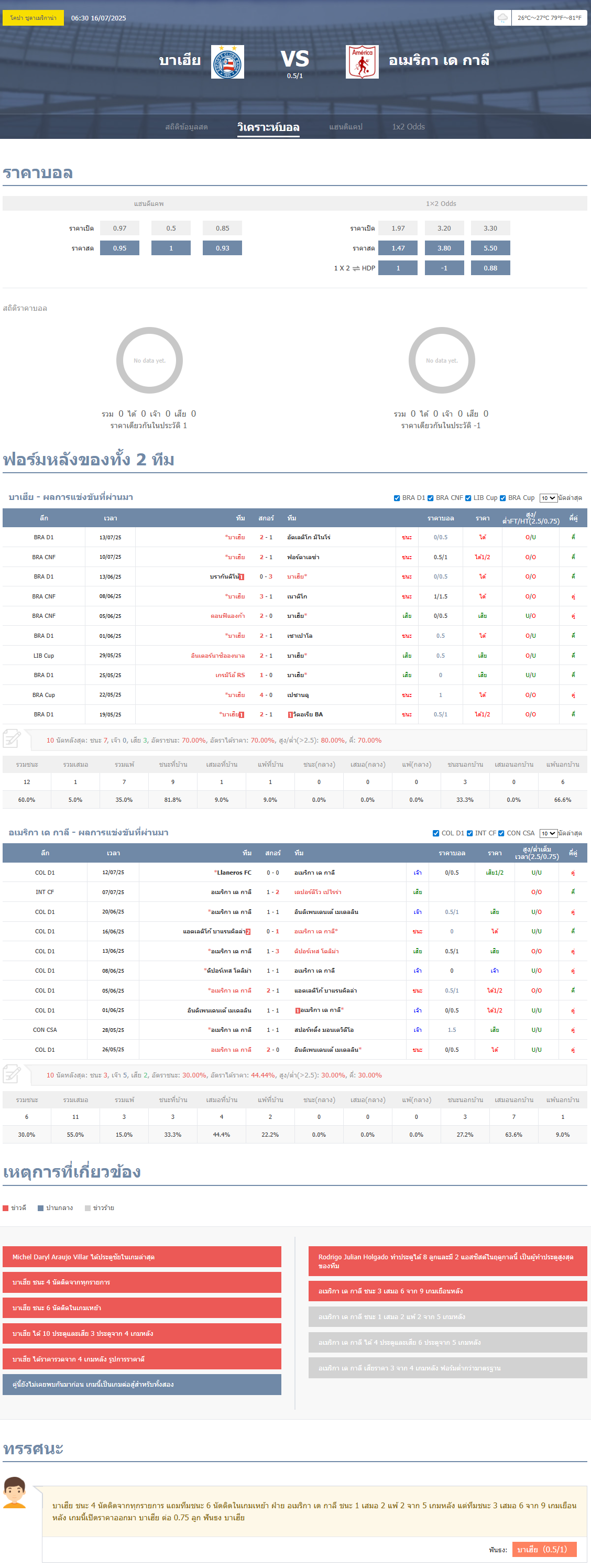591x1568 pixels.
Task: Toggle the LIB Cup checkbox
Action: tap(468, 498)
